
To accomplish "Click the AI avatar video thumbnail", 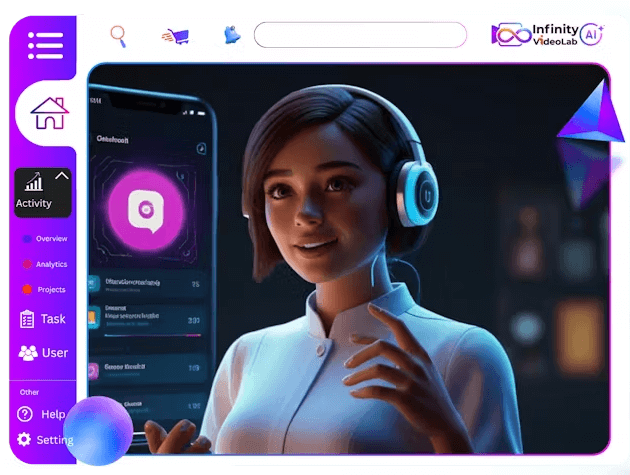I will 349,259.
